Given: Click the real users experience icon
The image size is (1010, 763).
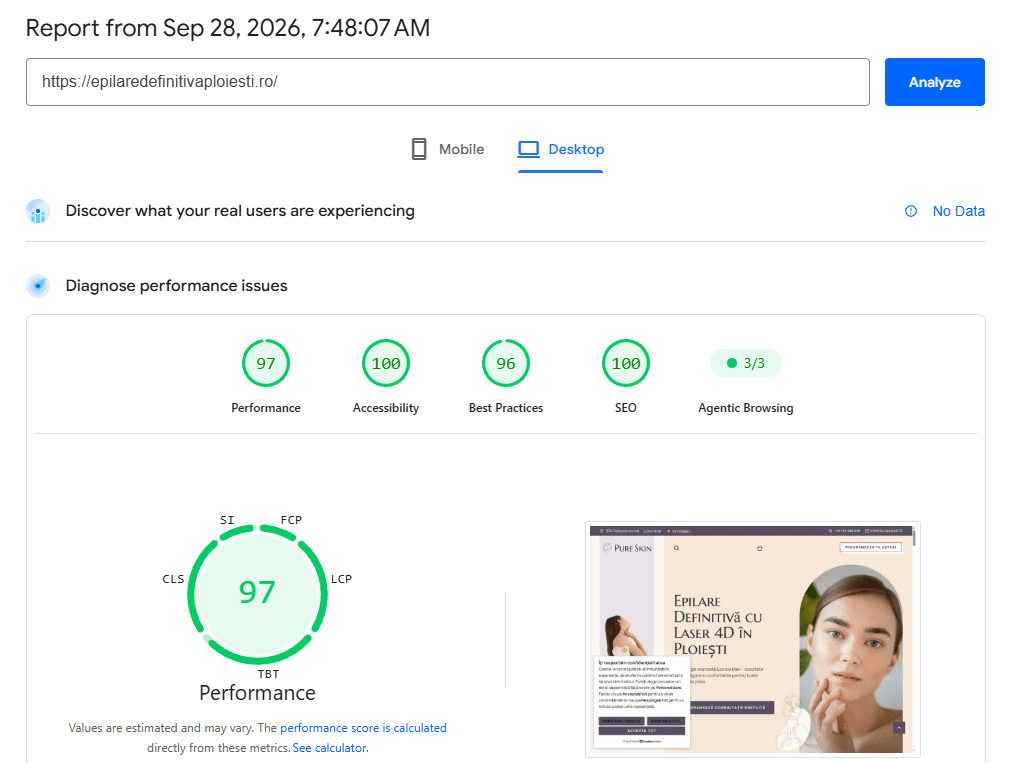Looking at the screenshot, I should tap(38, 211).
